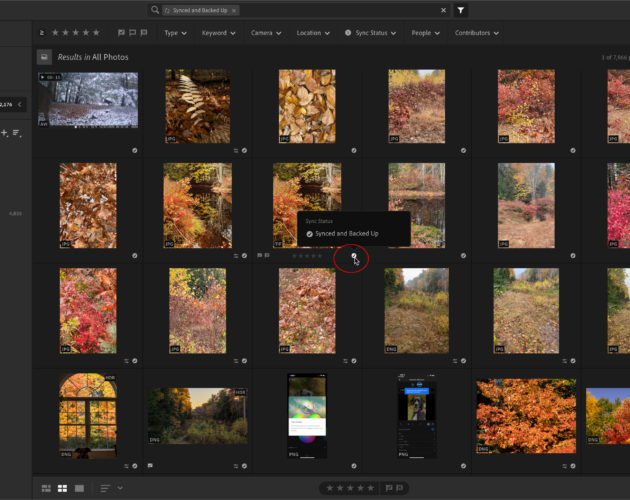Click sync status icon of TIF pond photo
Screen dimensions: 630x500
pyautogui.click(x=354, y=256)
